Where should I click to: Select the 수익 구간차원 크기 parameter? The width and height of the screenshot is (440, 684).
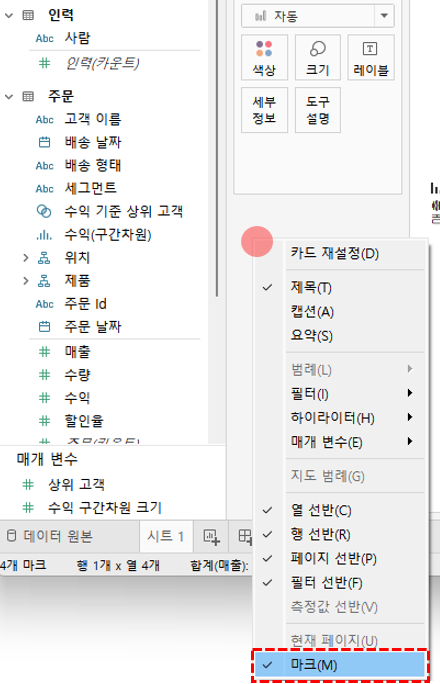coord(105,508)
